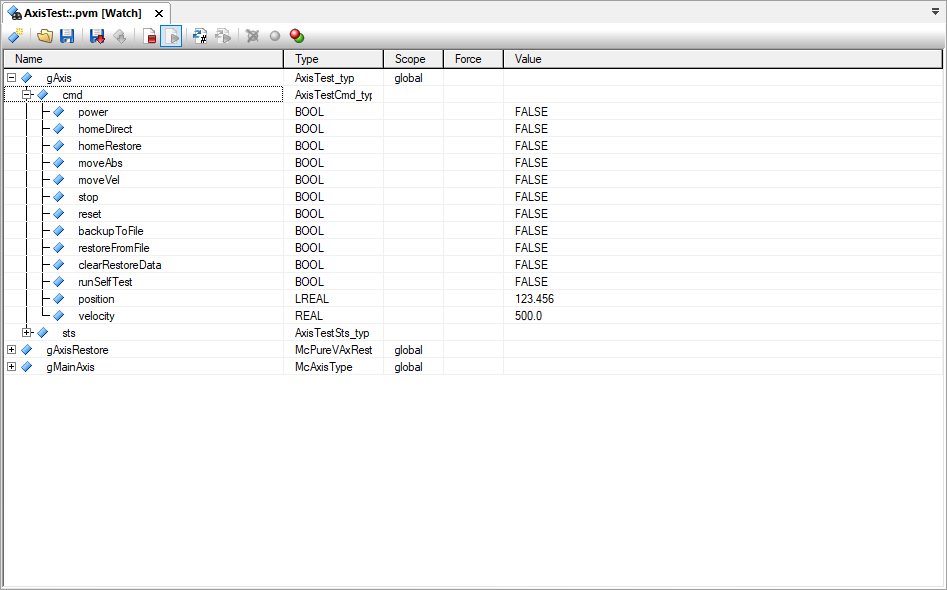Click the FALSE value of stop
947x590 pixels.
tap(531, 197)
